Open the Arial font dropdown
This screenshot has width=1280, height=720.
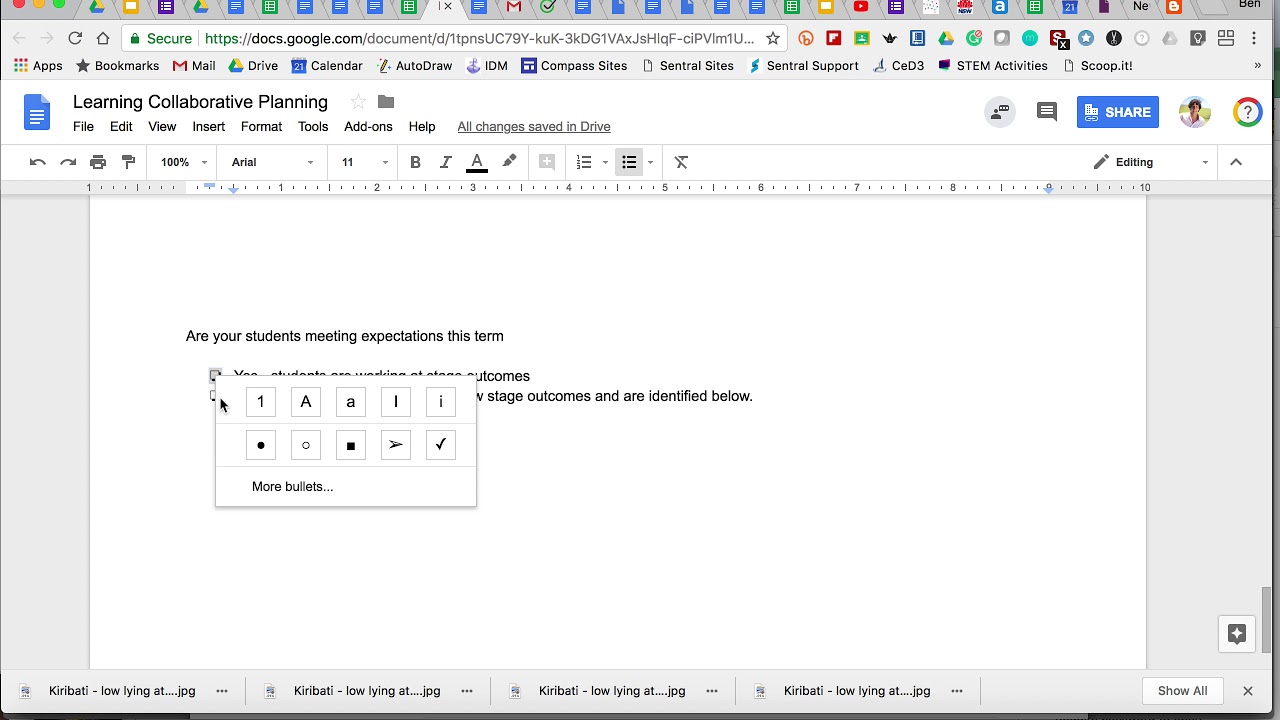(272, 162)
